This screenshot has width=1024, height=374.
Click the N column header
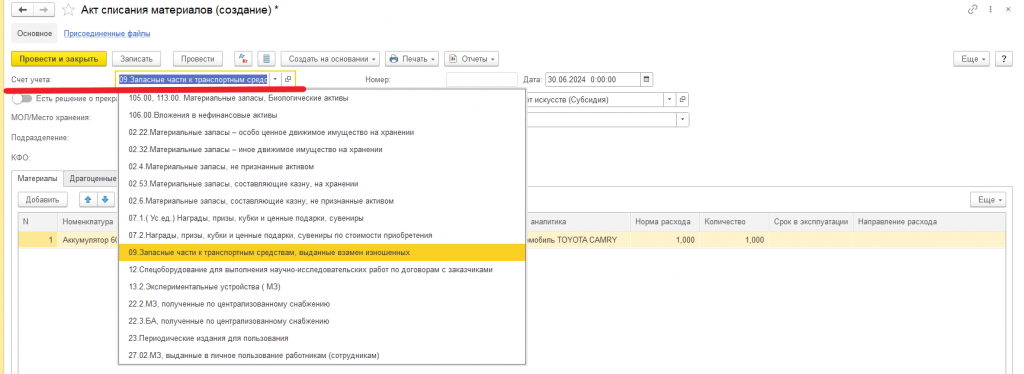pyautogui.click(x=38, y=222)
